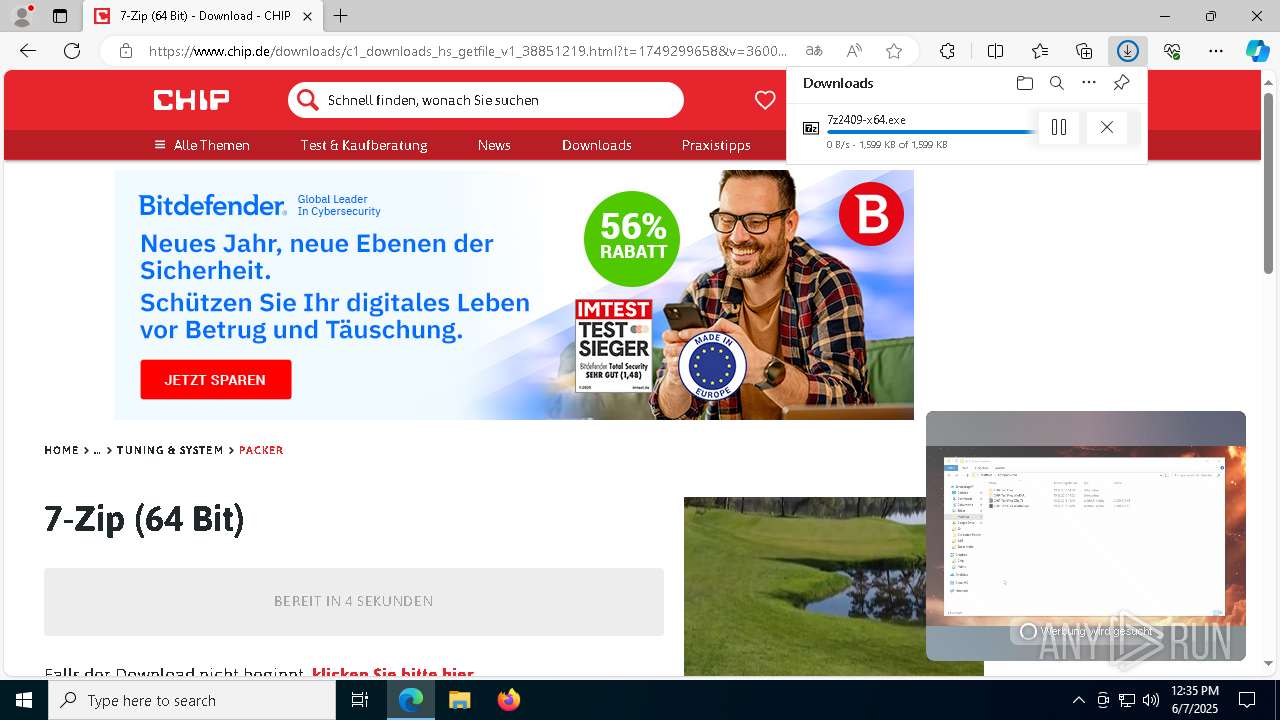Click the floating video player thumbnail
This screenshot has height=720, width=1280.
tap(1086, 536)
